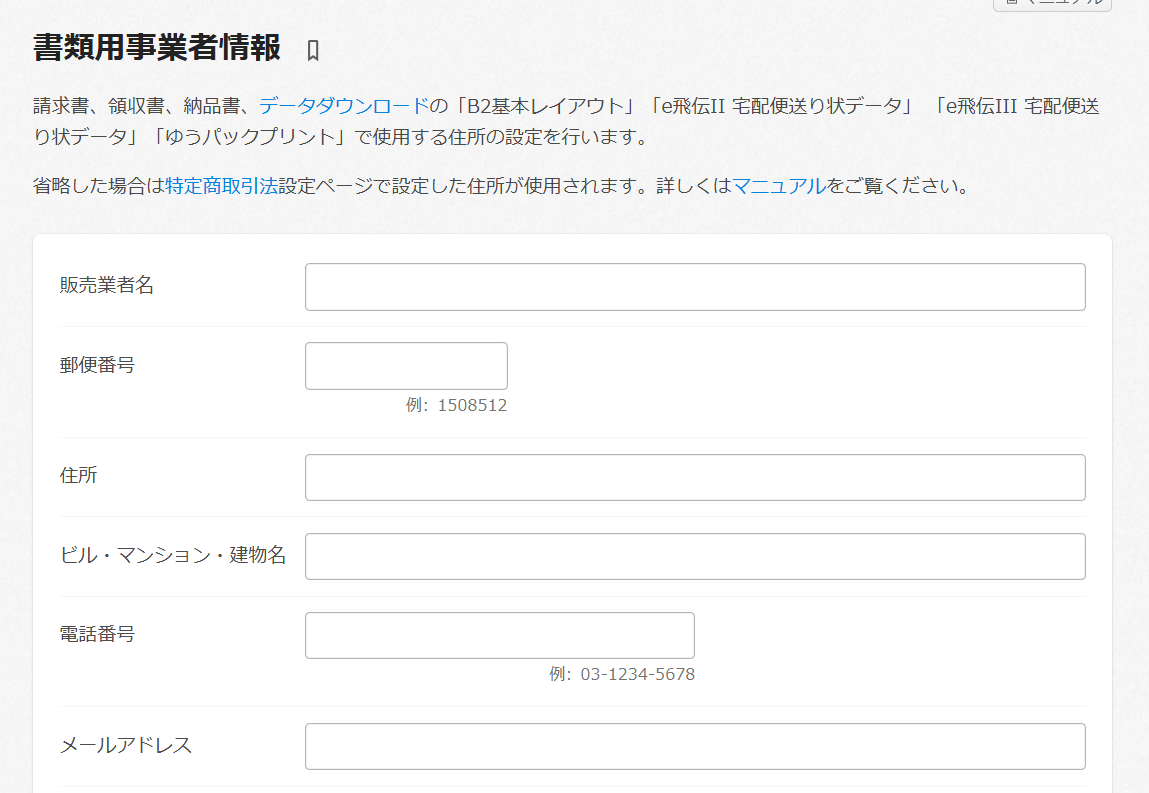Click the 郵便番号 label text

click(97, 365)
